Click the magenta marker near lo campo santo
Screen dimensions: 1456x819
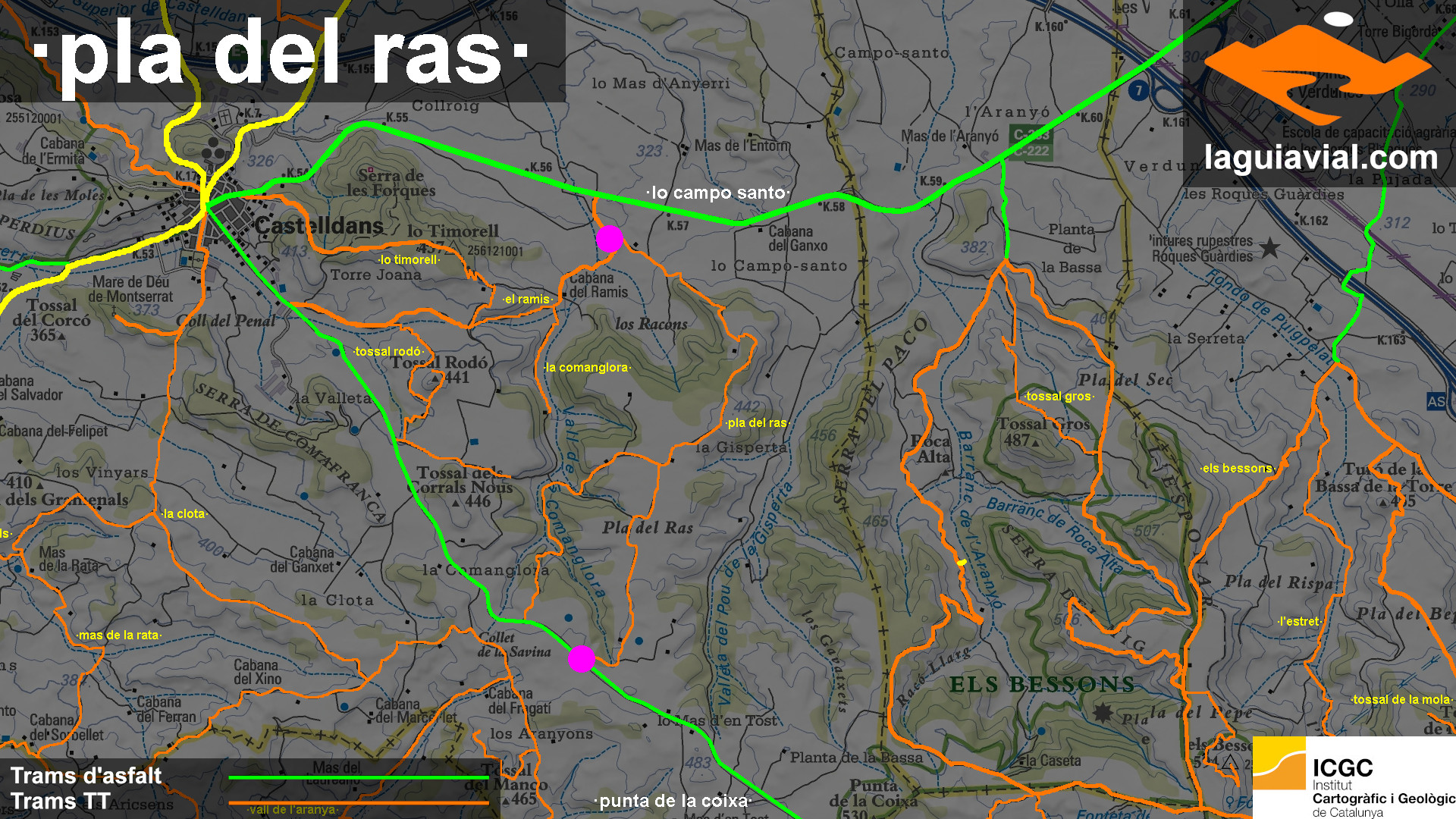coord(609,239)
